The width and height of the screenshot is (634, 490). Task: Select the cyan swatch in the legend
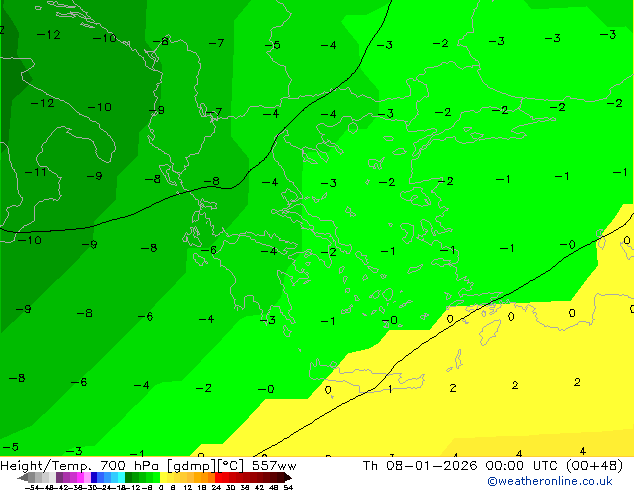click(x=121, y=477)
